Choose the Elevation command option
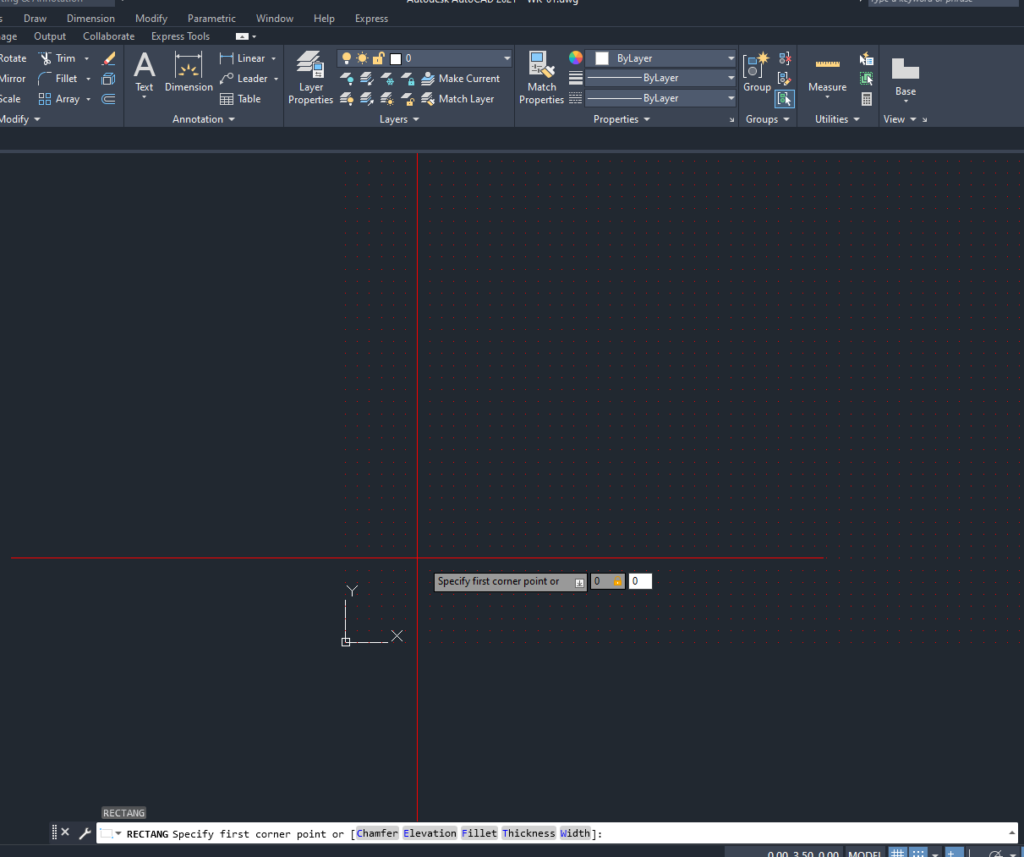This screenshot has height=857, width=1024. [430, 833]
